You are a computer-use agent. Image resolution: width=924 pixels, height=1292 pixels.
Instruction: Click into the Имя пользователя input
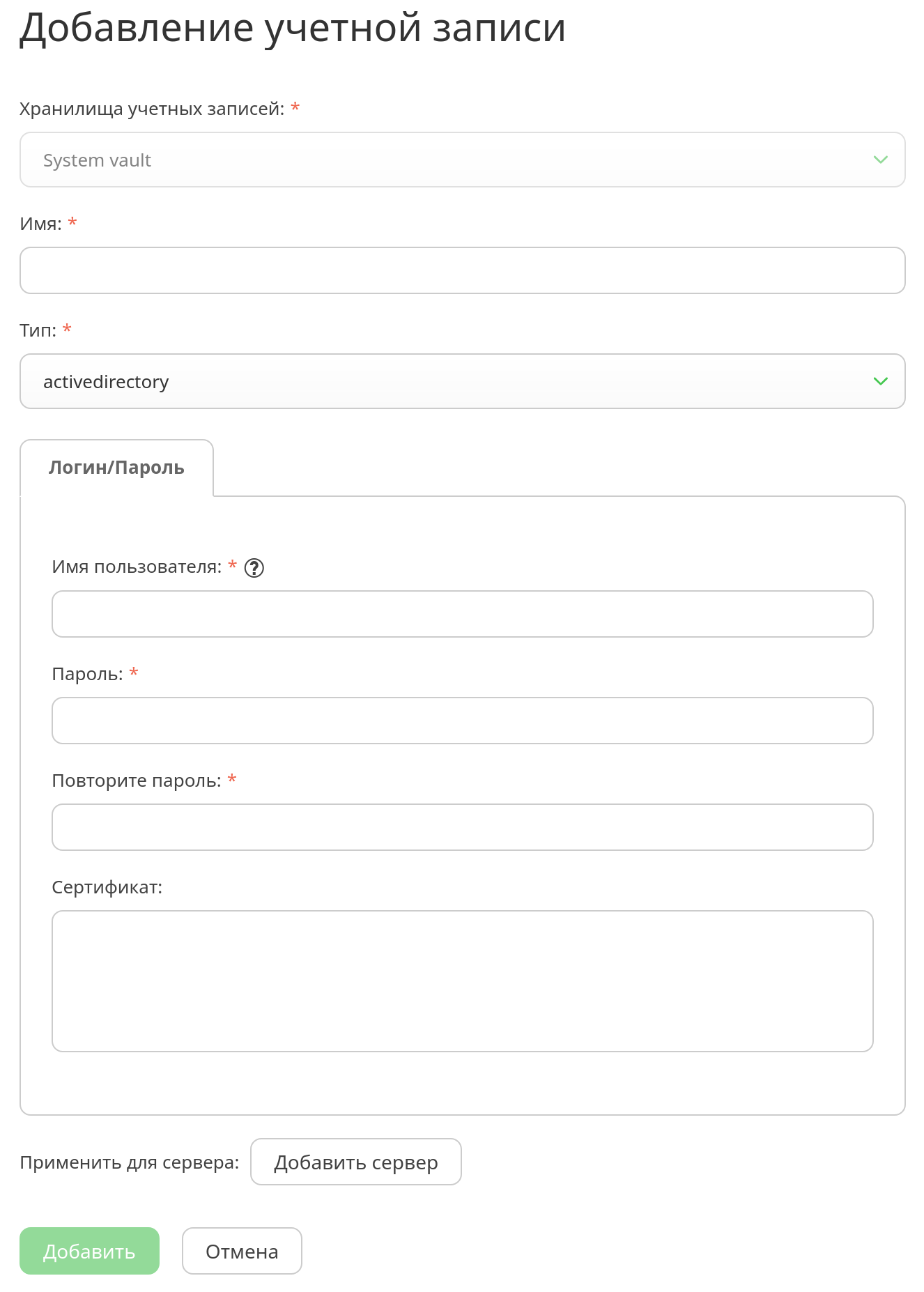pos(462,614)
